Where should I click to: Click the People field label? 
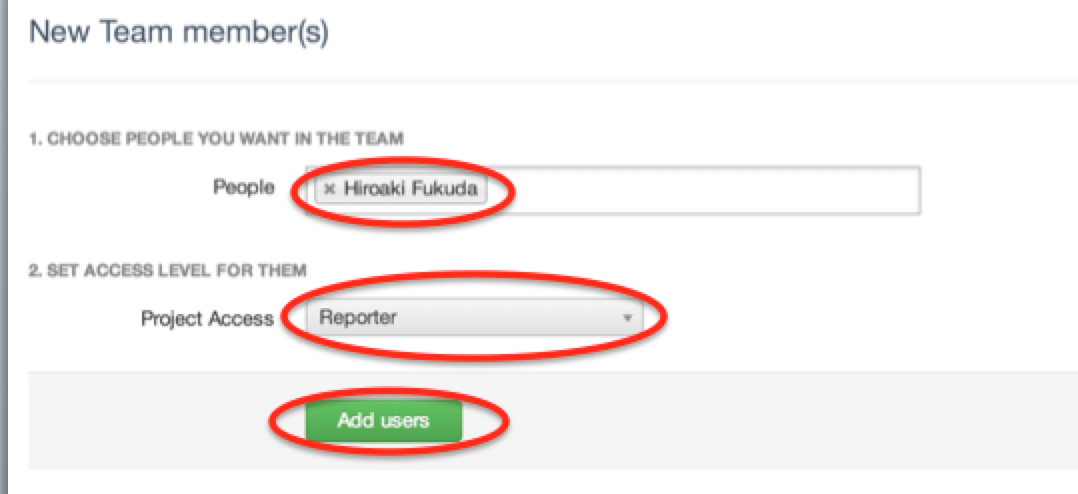[243, 187]
